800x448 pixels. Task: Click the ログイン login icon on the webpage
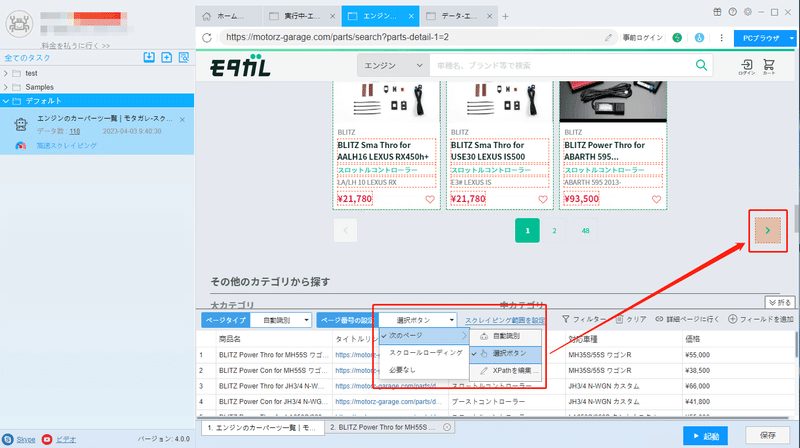(746, 66)
